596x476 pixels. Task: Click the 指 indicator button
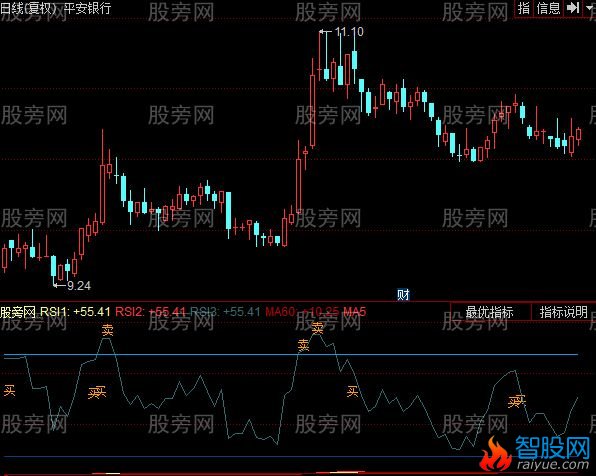tap(523, 8)
